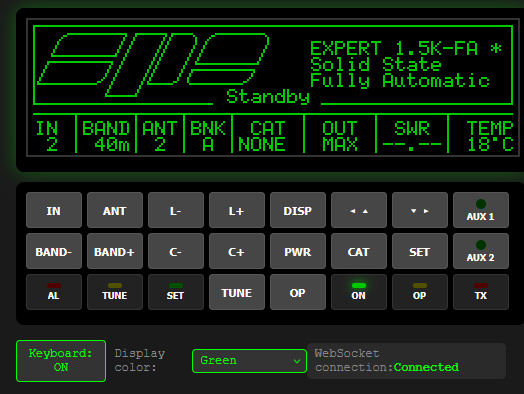
Task: Toggle the Keyboard: ON button
Action: tap(61, 361)
